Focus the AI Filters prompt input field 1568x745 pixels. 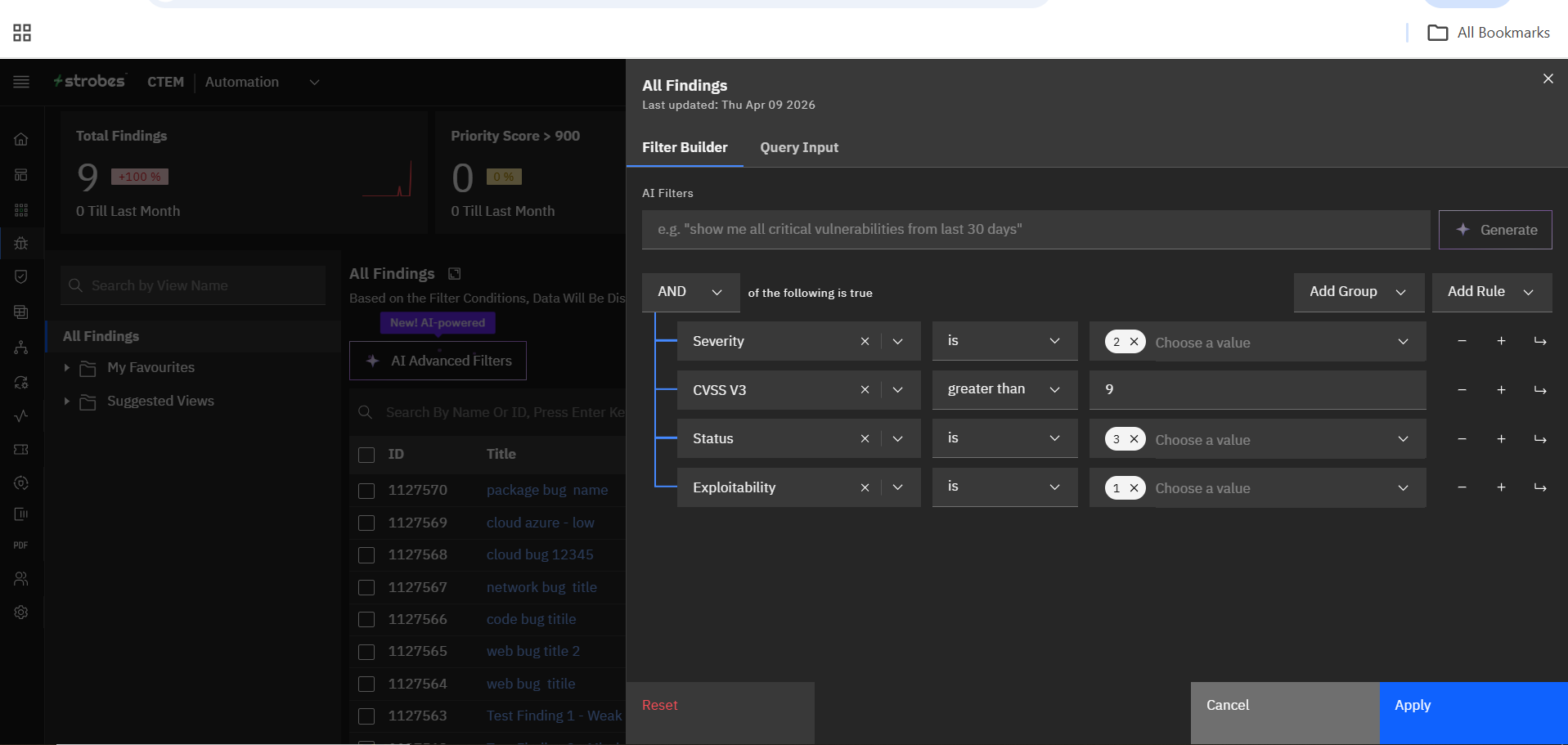1035,230
